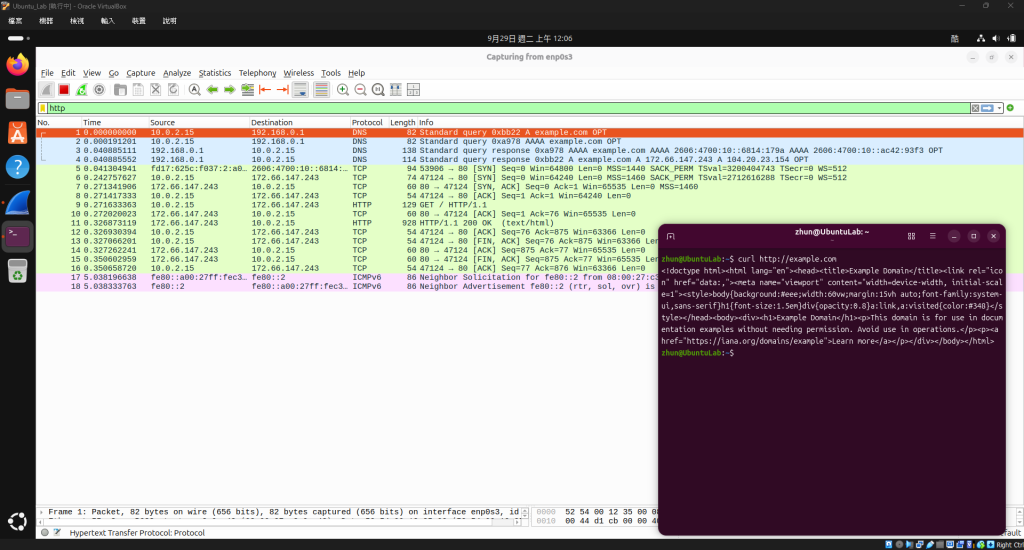Click the terminal view-options grid icon
This screenshot has height=550, width=1024.
tap(911, 236)
